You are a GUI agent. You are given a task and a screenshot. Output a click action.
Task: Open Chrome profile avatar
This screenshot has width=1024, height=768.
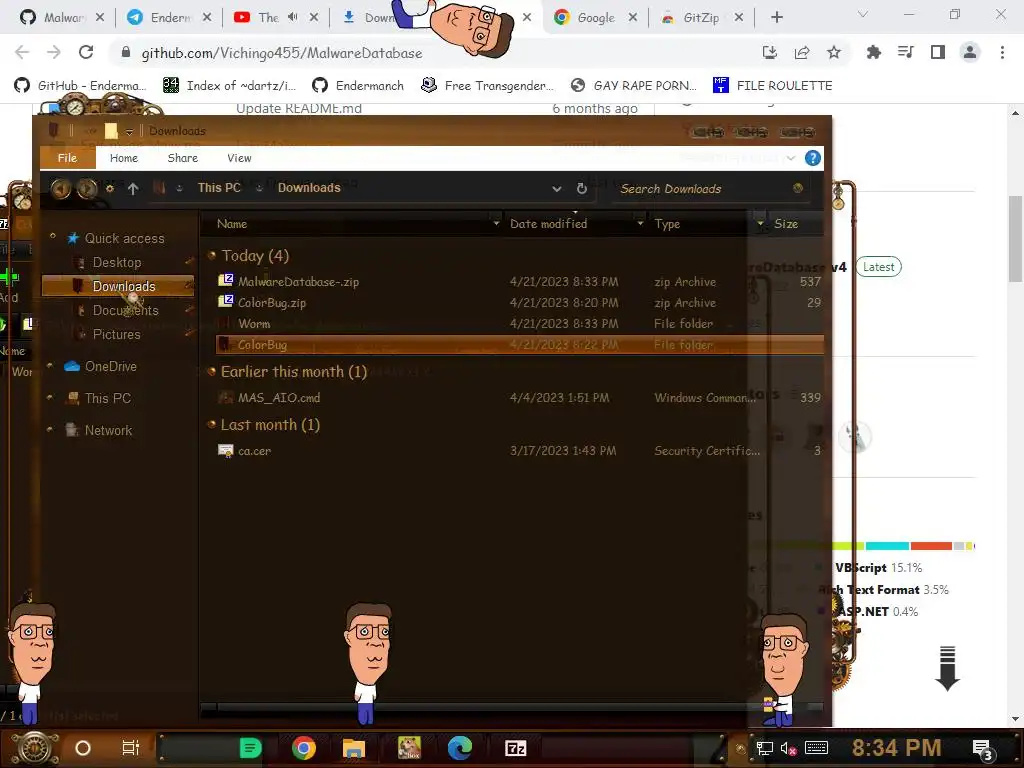click(970, 52)
